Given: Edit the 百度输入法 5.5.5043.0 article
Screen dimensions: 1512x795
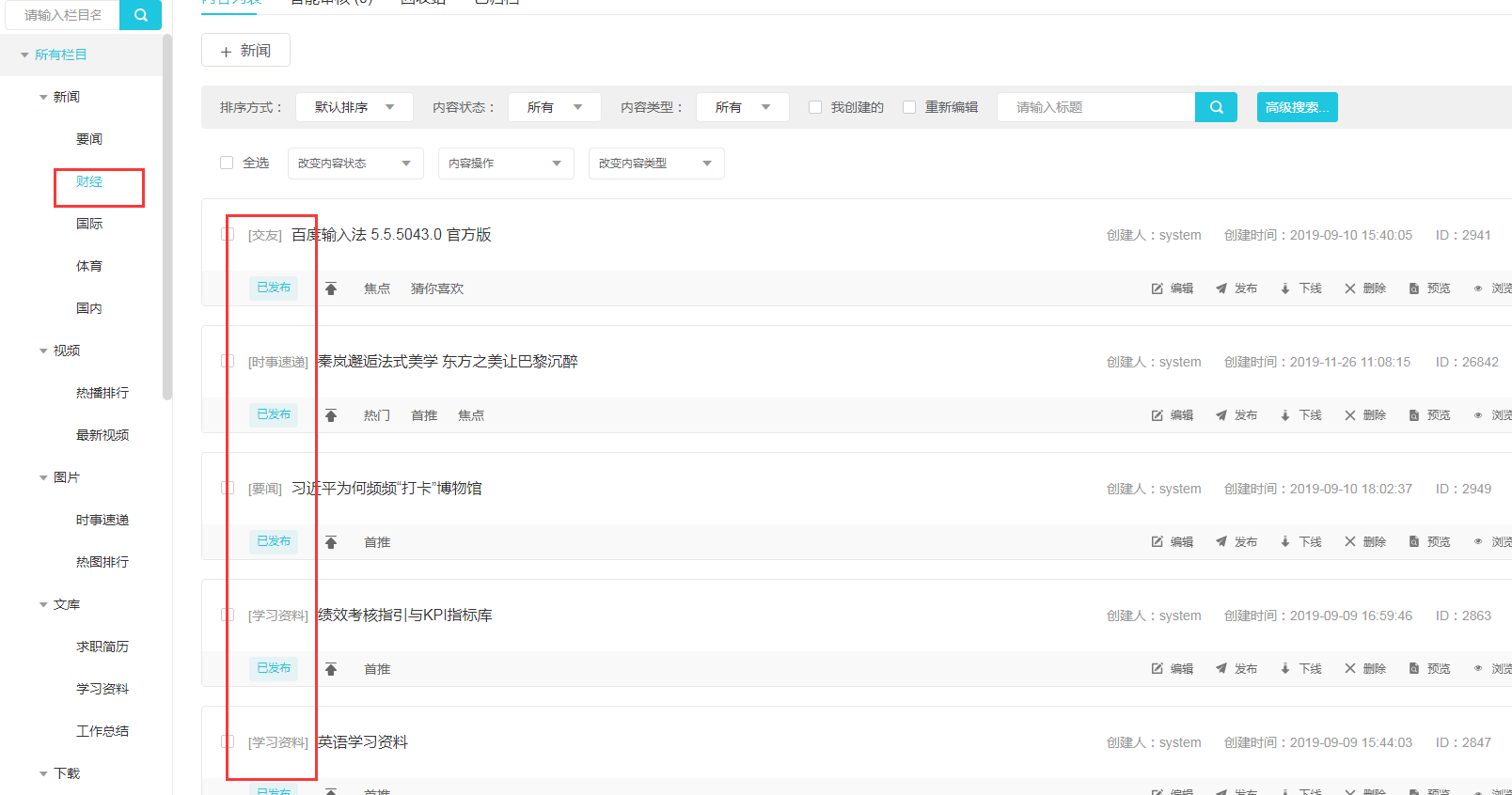Looking at the screenshot, I should [1173, 288].
